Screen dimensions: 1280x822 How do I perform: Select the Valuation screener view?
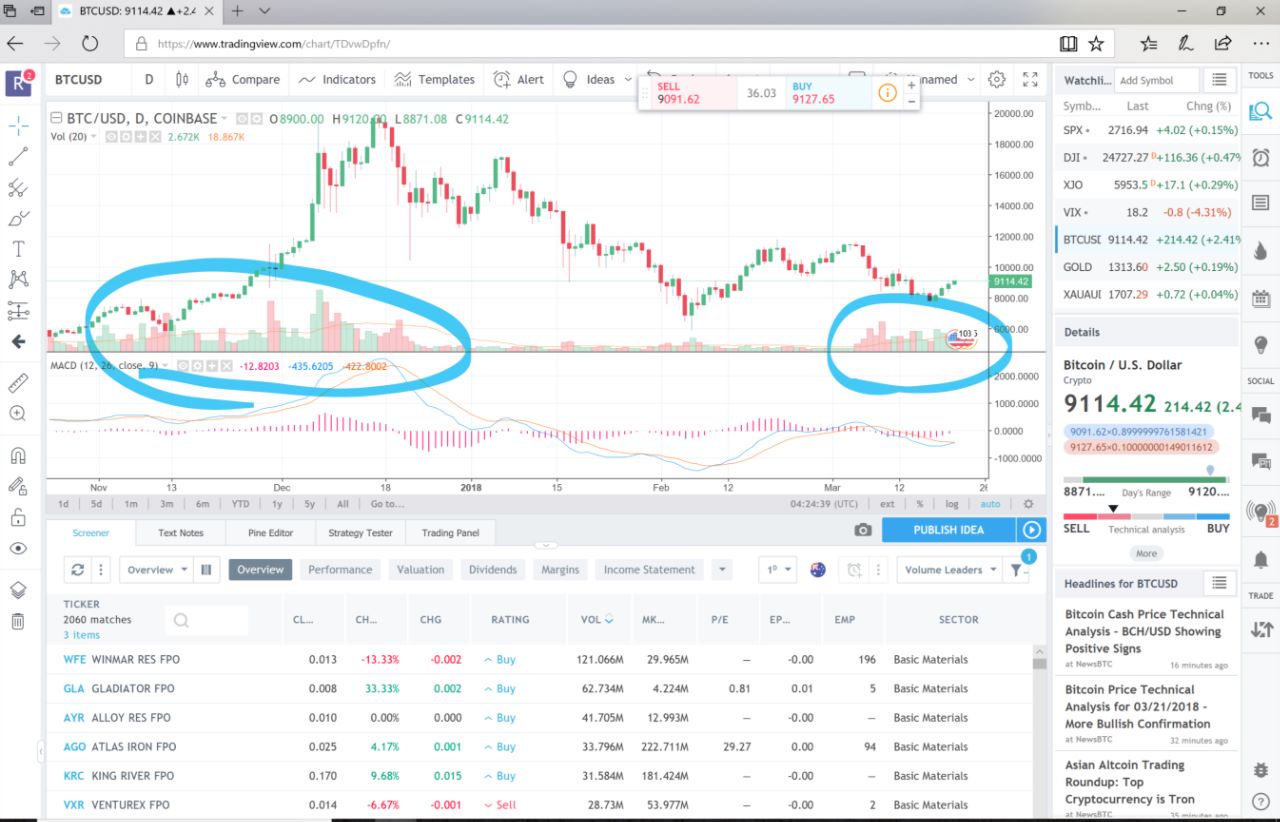(420, 570)
